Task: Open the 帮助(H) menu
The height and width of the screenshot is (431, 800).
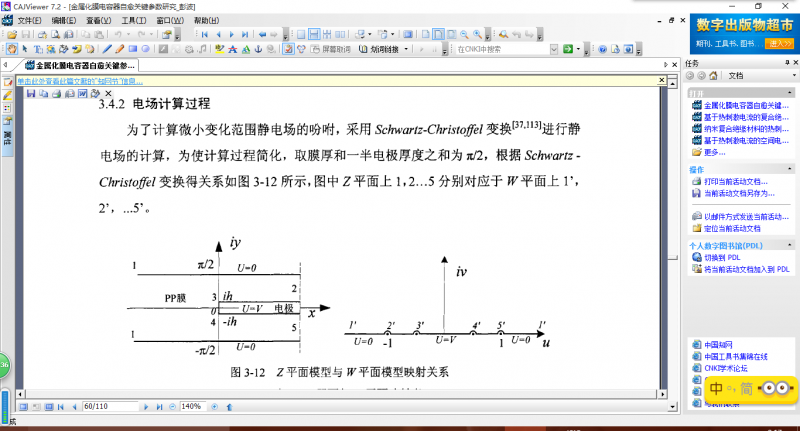Action: coord(206,20)
